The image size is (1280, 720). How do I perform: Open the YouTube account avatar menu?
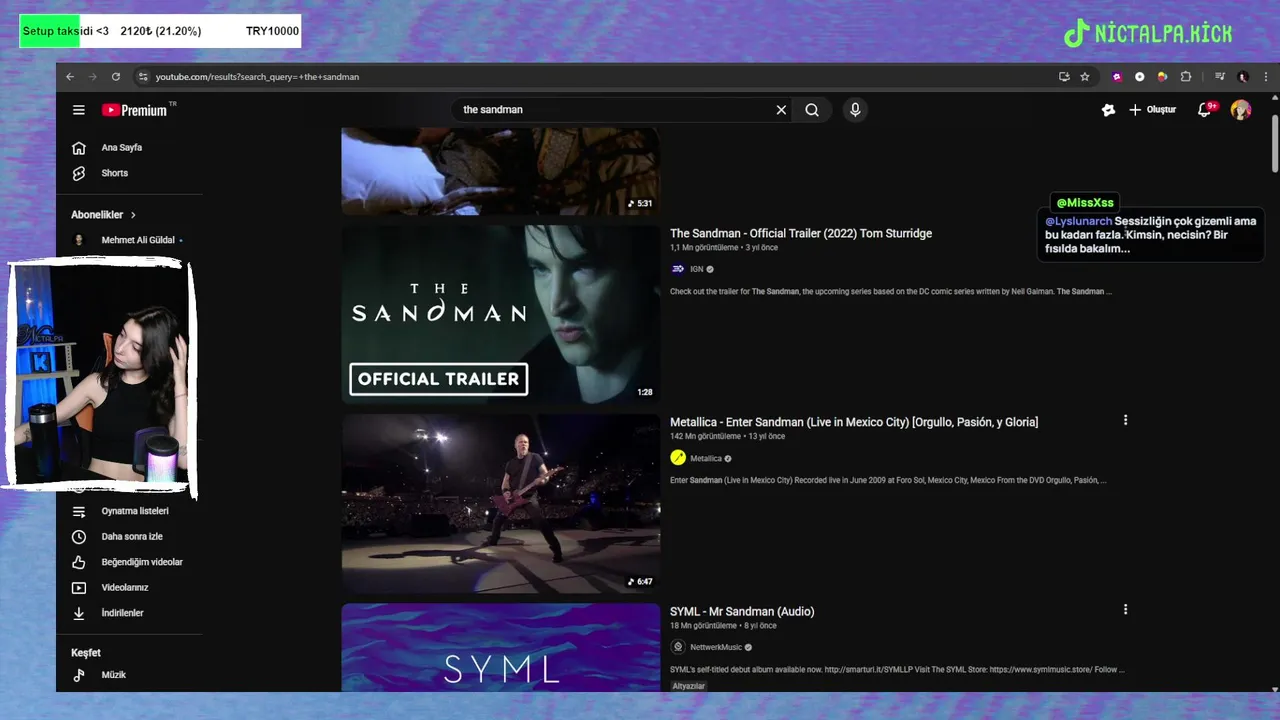(1241, 110)
